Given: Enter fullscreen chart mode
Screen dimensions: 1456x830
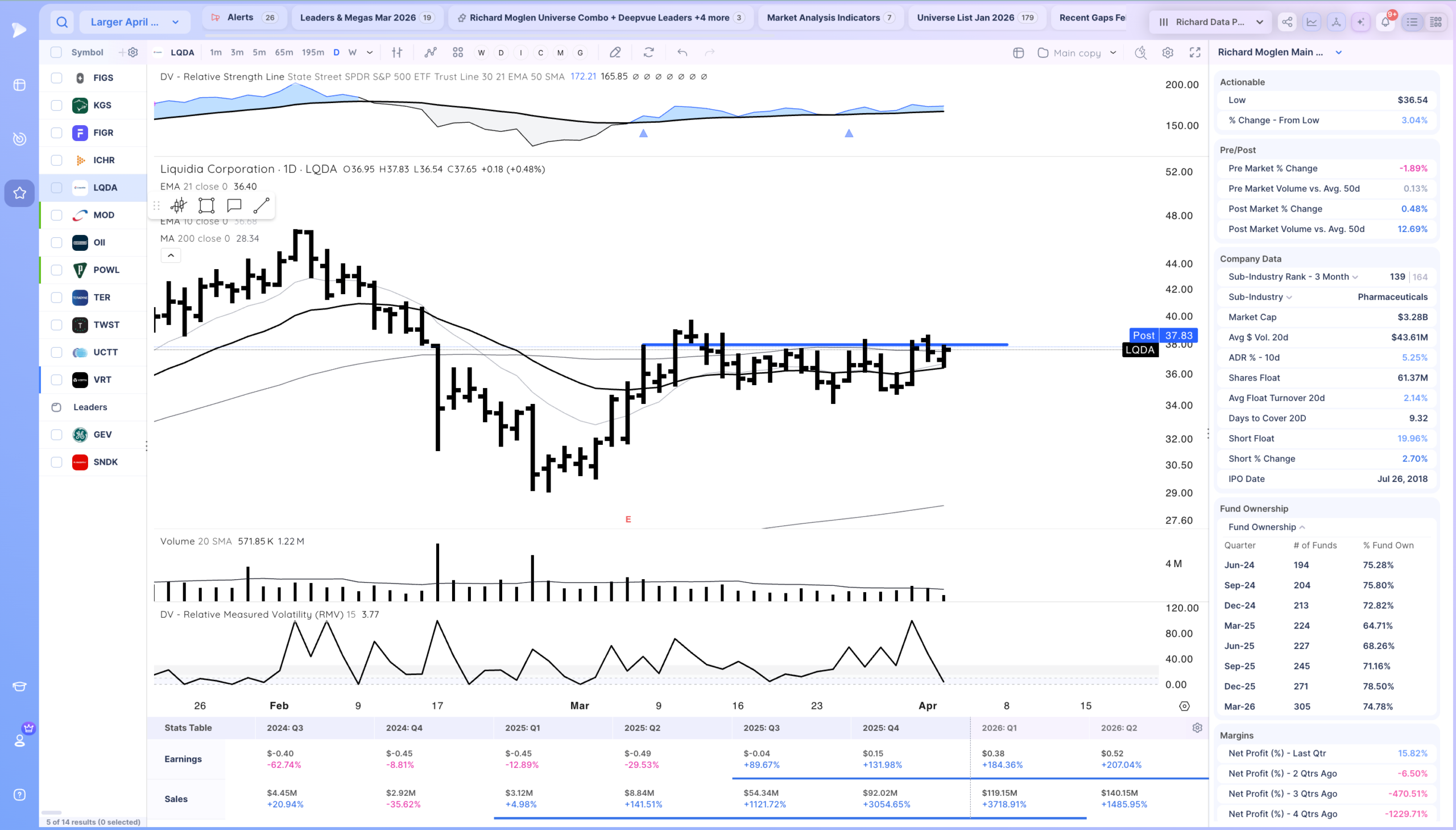Looking at the screenshot, I should (1195, 52).
